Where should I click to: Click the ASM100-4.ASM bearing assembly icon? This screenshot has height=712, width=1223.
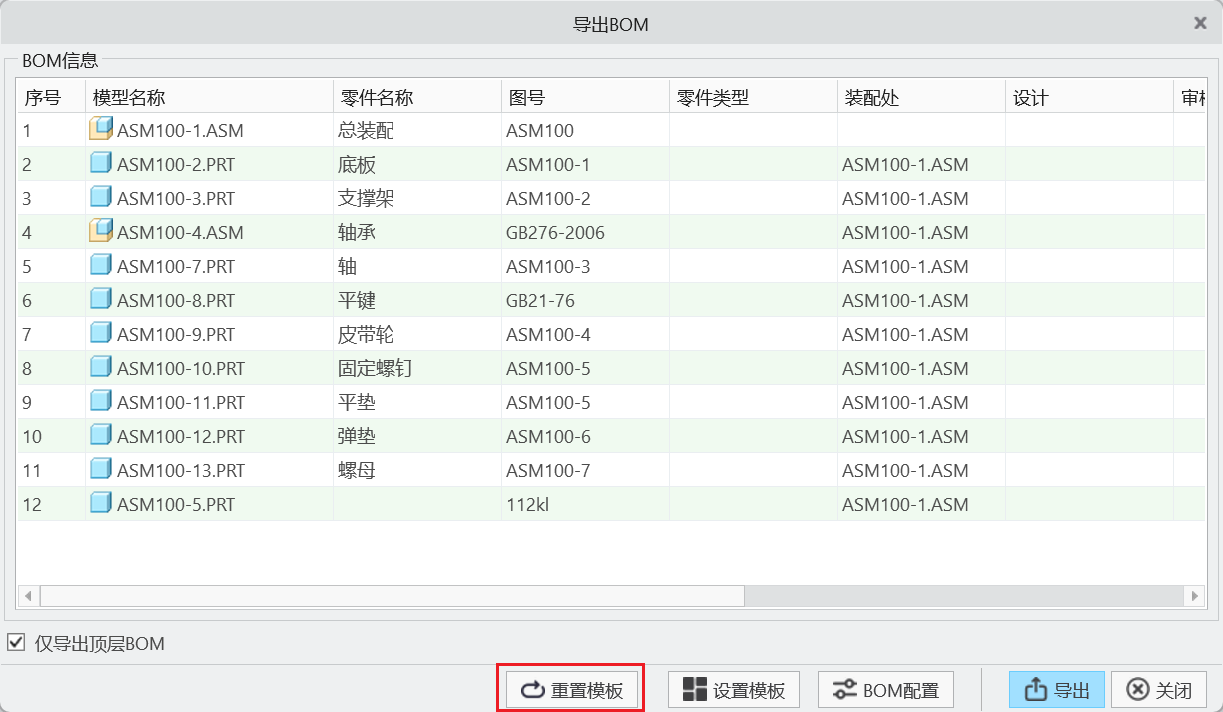tap(101, 231)
